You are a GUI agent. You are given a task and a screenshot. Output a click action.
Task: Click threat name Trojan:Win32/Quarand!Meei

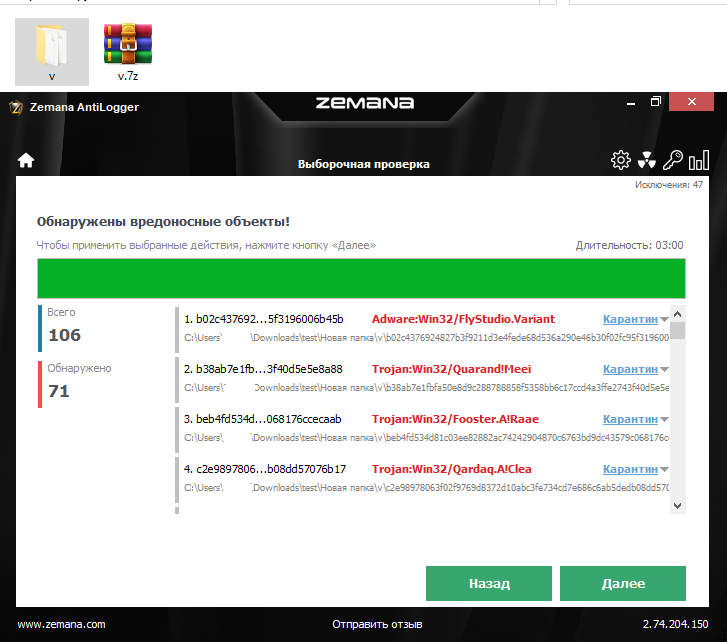(452, 369)
